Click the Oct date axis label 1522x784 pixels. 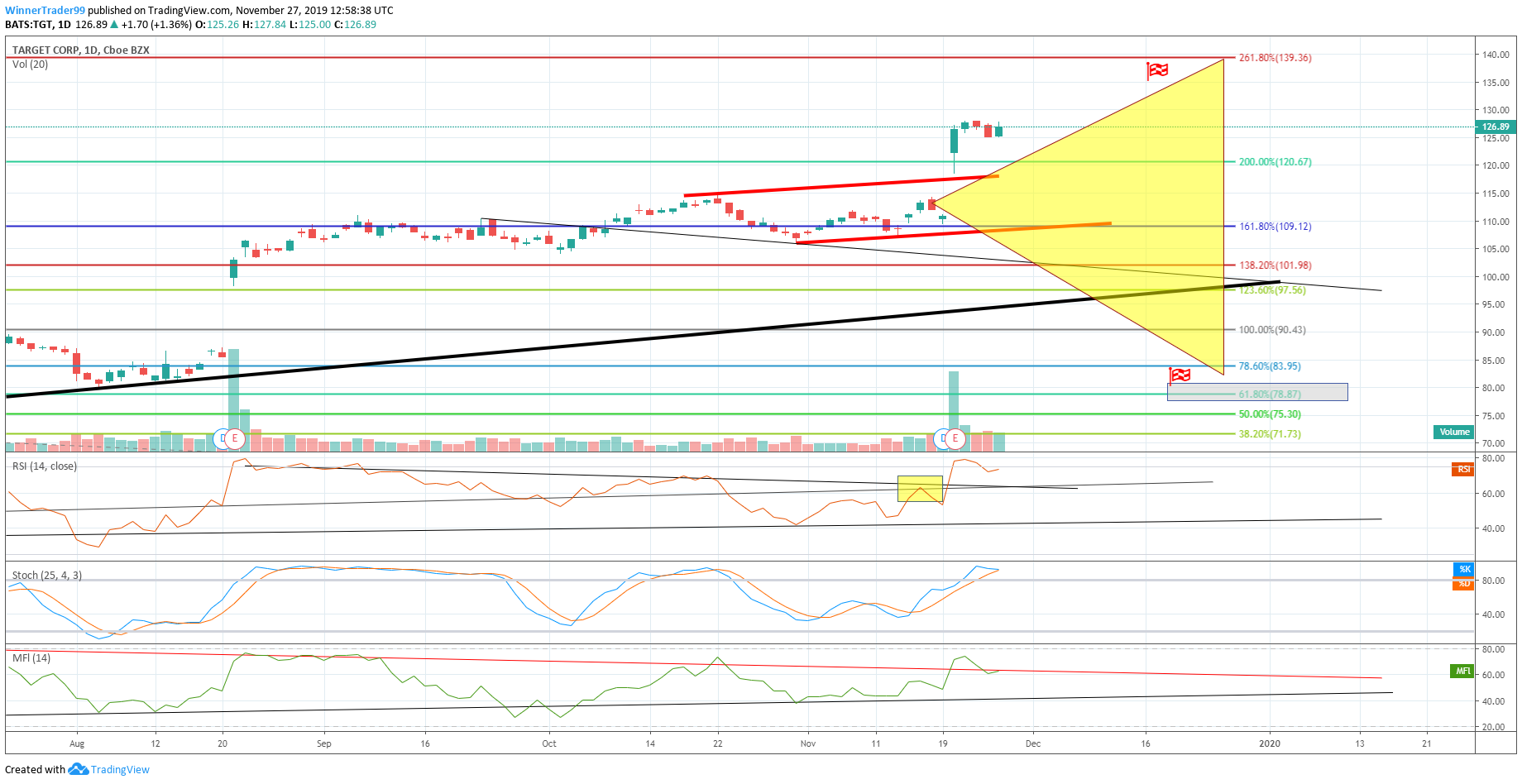pyautogui.click(x=549, y=743)
